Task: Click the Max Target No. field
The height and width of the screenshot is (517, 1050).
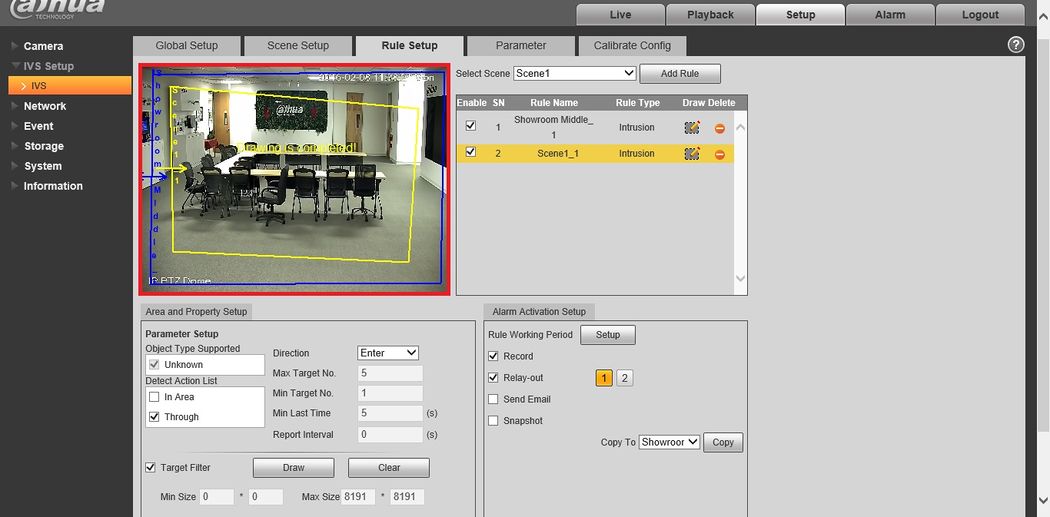Action: pyautogui.click(x=390, y=374)
